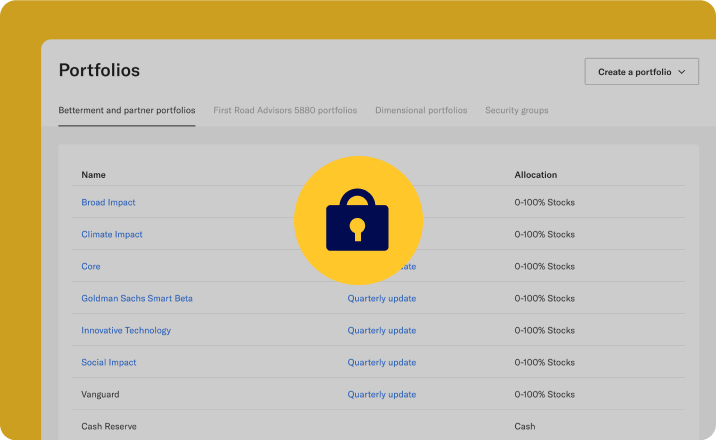Go to the Security groups tab

516,110
